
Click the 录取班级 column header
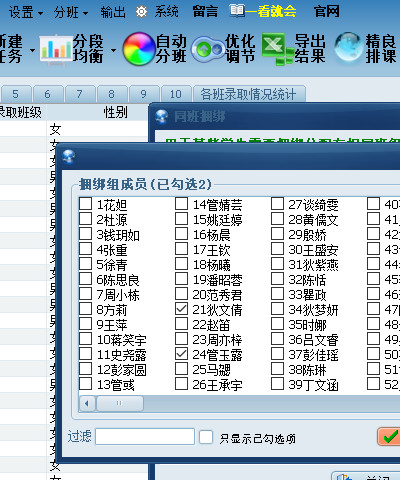(x=20, y=112)
